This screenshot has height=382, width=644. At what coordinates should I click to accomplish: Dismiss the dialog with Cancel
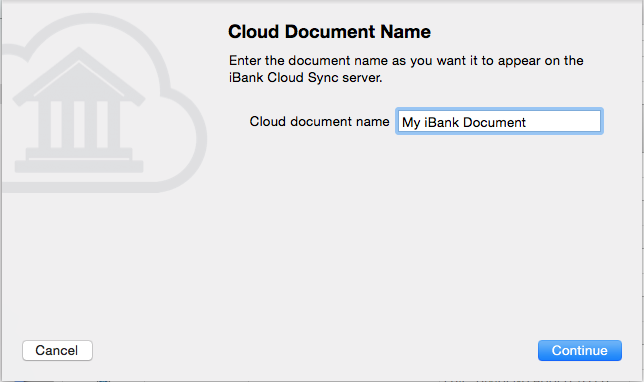coord(57,350)
